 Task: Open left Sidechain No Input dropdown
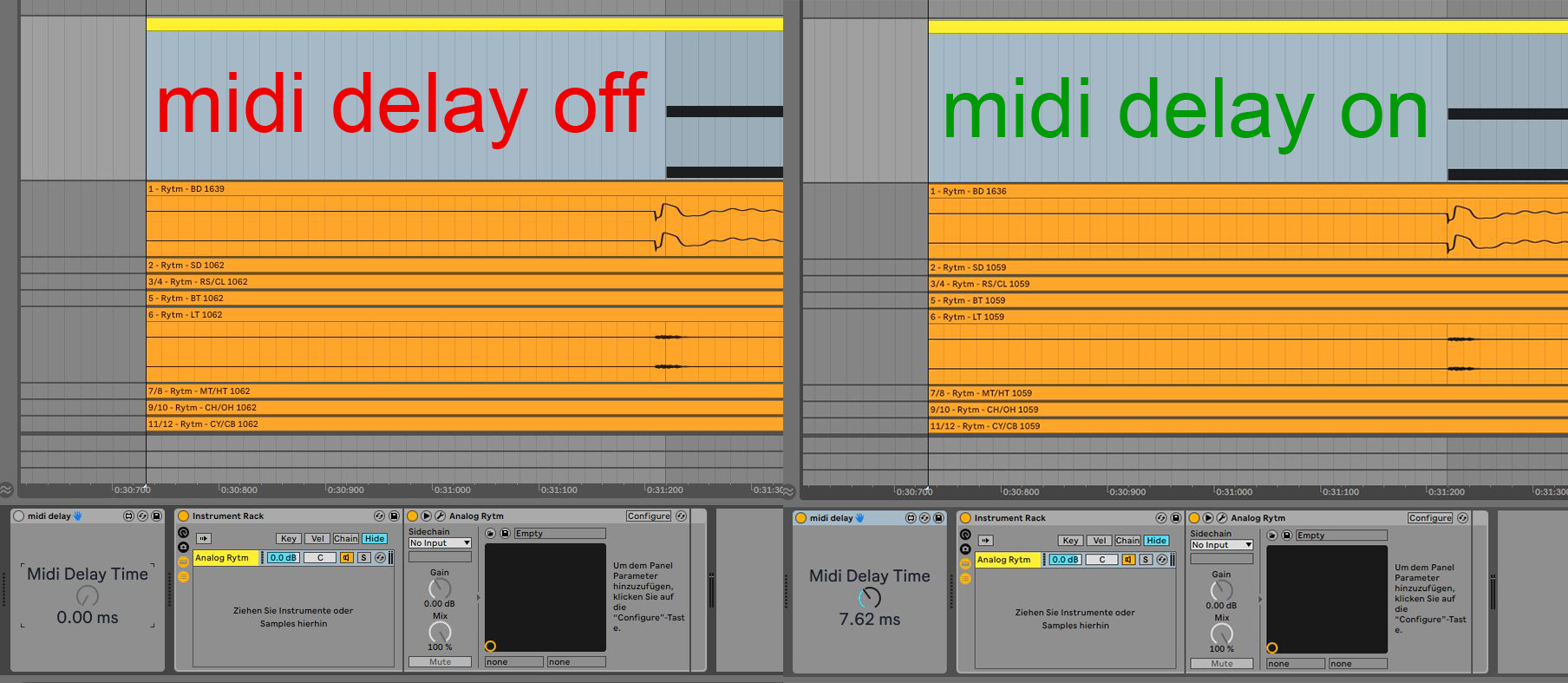pyautogui.click(x=440, y=543)
